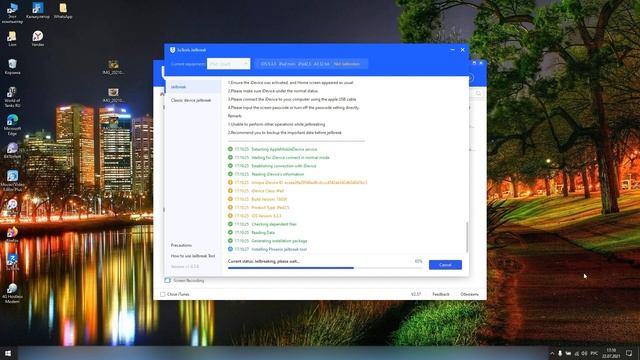Click the Обновить update link

point(469,294)
